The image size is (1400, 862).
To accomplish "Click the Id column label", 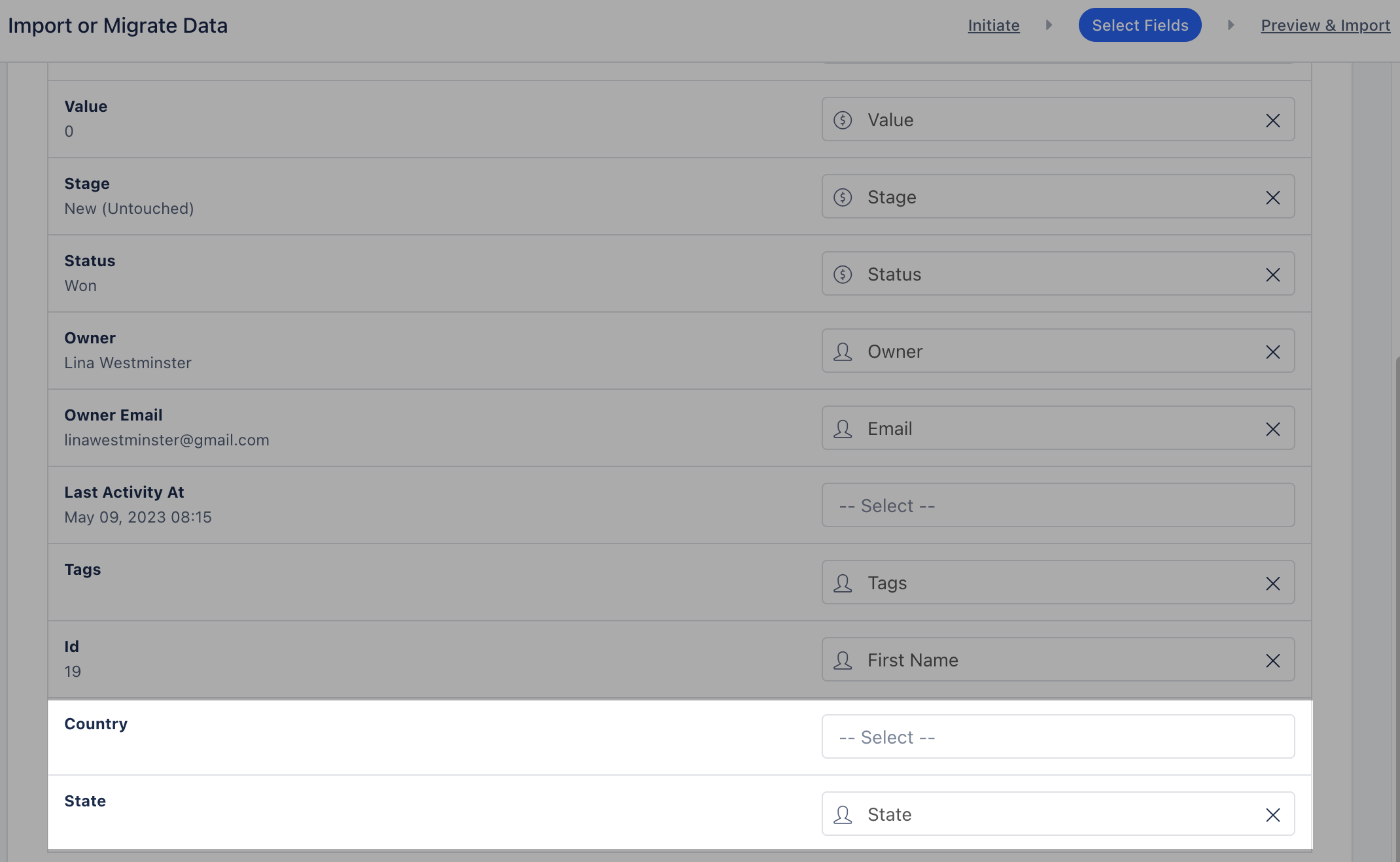I will click(71, 647).
